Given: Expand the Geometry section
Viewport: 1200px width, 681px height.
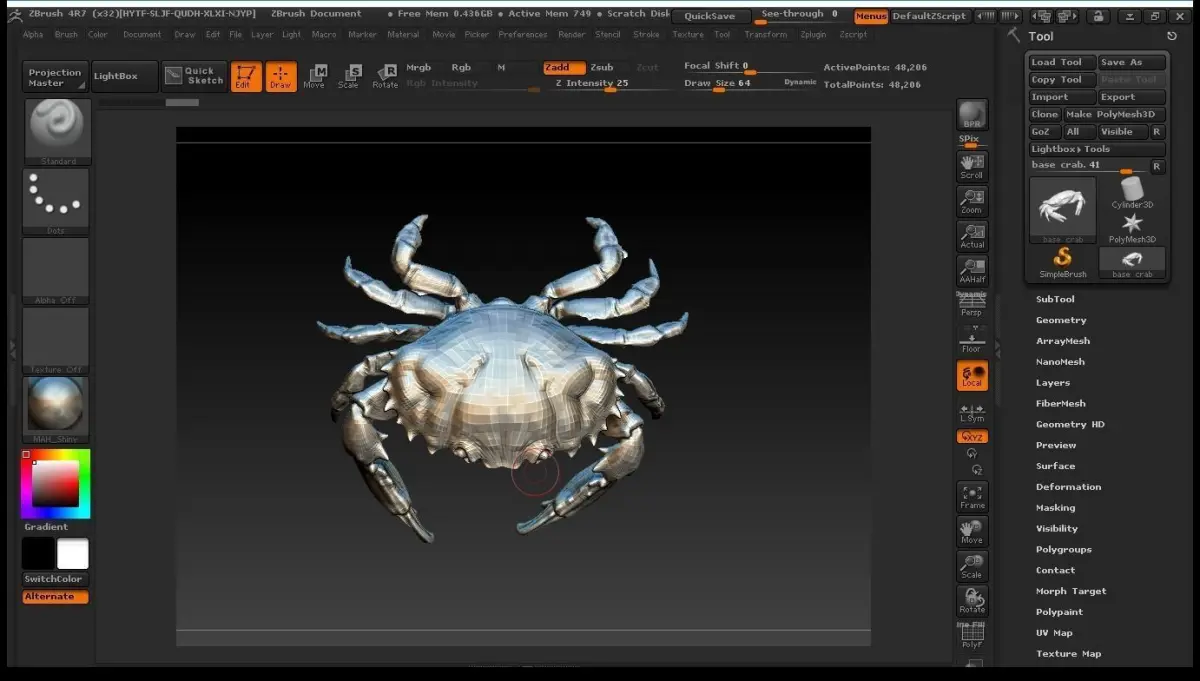Looking at the screenshot, I should tap(1061, 320).
